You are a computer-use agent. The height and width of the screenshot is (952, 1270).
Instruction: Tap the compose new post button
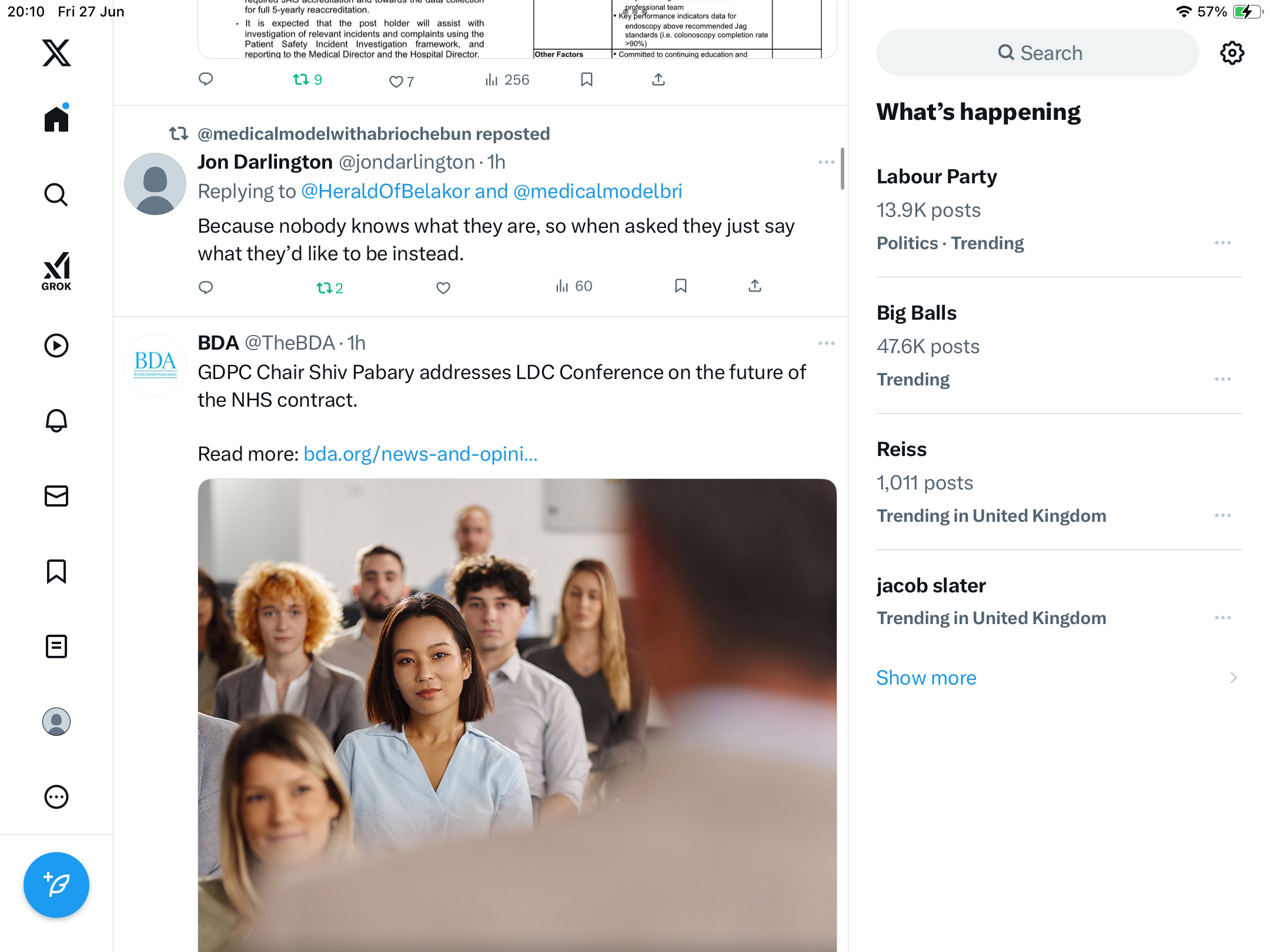pos(56,885)
